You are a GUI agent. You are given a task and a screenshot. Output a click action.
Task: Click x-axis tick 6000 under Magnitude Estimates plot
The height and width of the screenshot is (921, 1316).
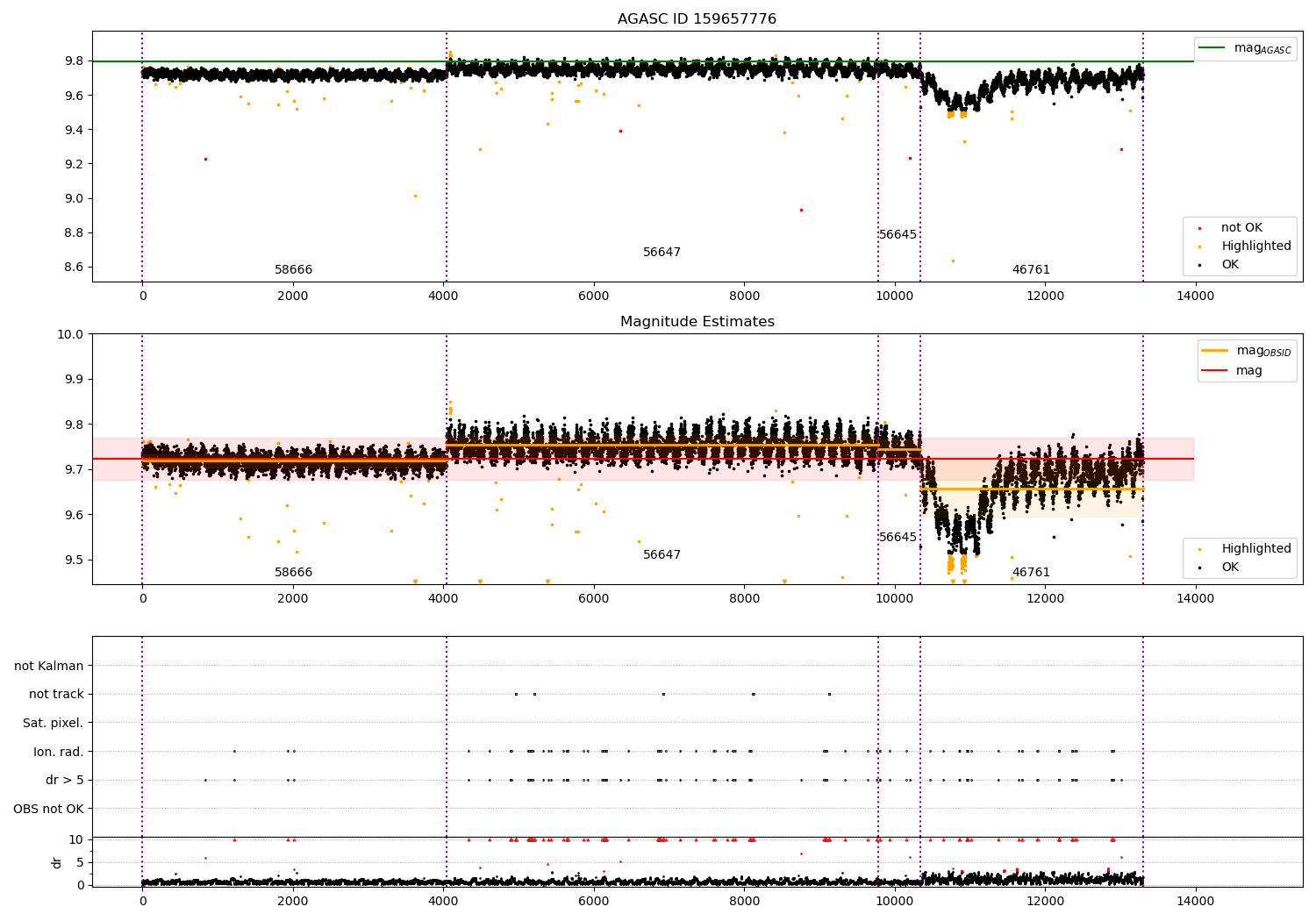594,599
